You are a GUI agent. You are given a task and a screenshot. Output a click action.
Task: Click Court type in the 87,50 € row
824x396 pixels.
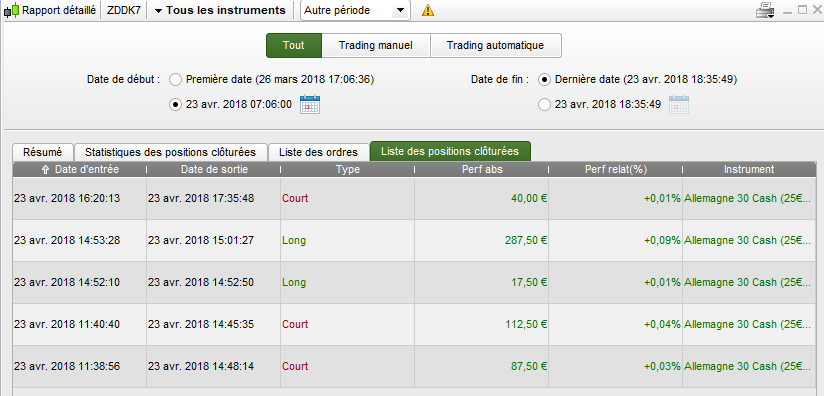click(x=295, y=366)
